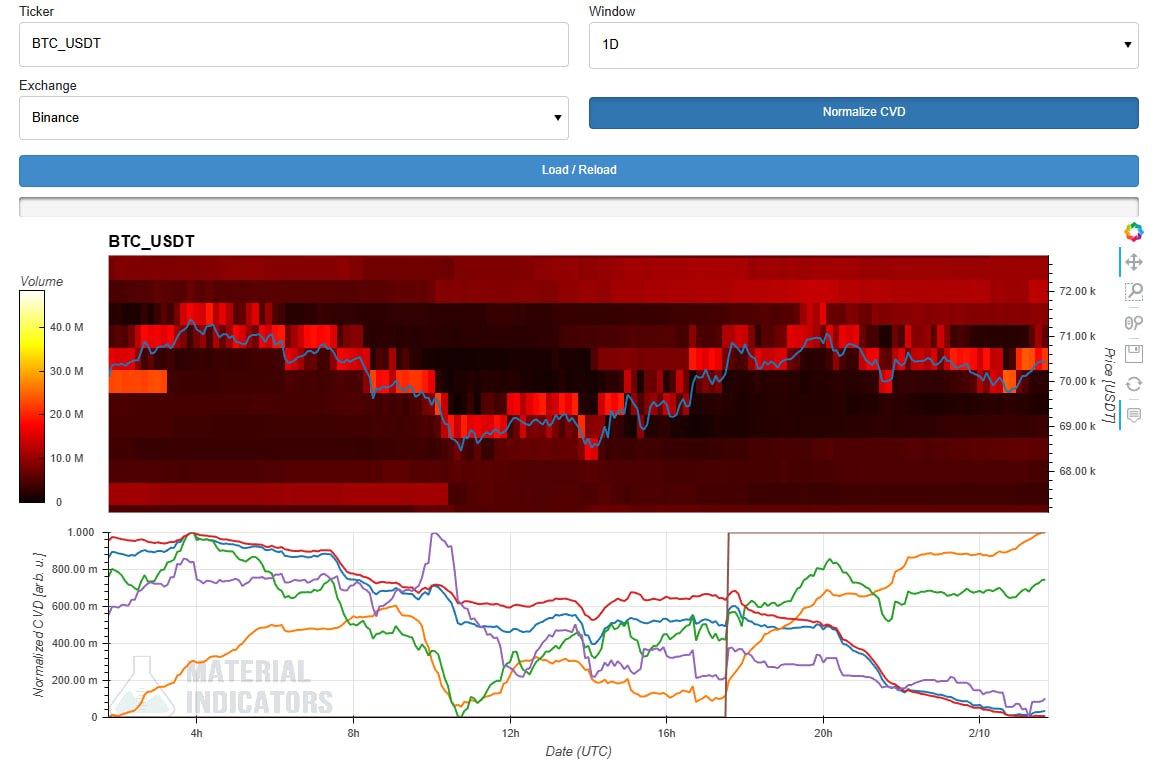Save the chart with the Save icon
The height and width of the screenshot is (761, 1170).
1133,353
